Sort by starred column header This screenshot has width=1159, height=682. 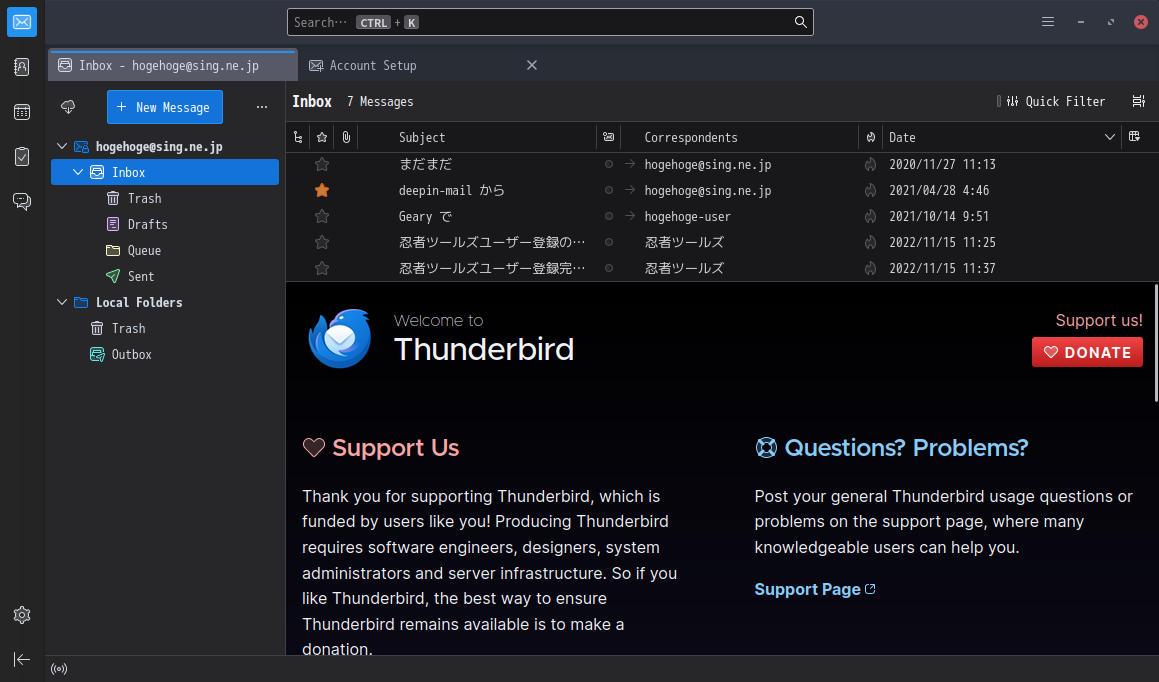[322, 137]
